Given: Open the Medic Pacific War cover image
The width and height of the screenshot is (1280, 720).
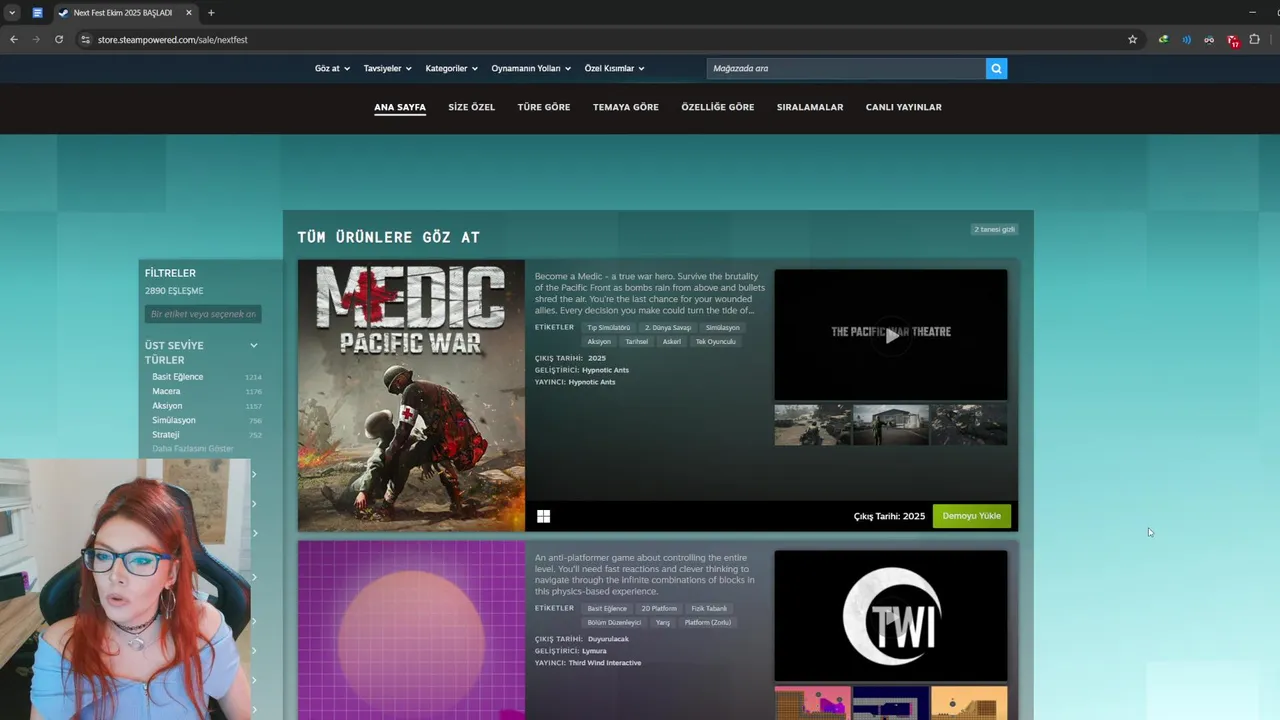Looking at the screenshot, I should (x=411, y=396).
